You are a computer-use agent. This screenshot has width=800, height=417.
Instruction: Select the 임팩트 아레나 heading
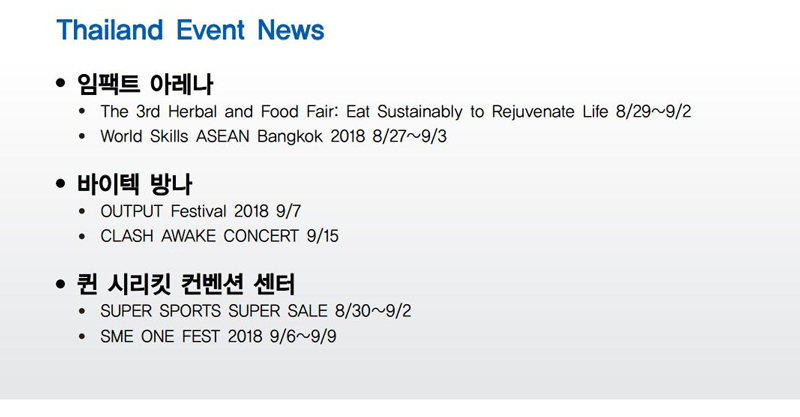coord(145,84)
